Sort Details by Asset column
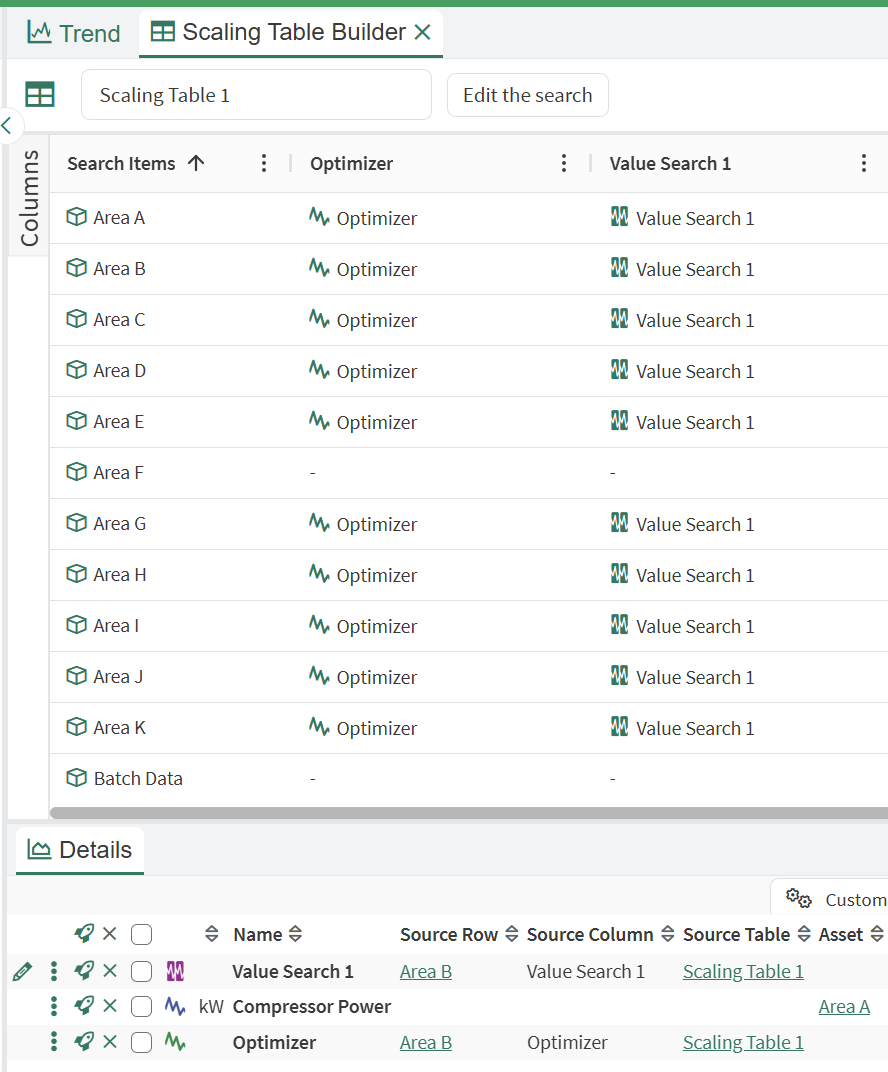The width and height of the screenshot is (888, 1072). point(851,935)
